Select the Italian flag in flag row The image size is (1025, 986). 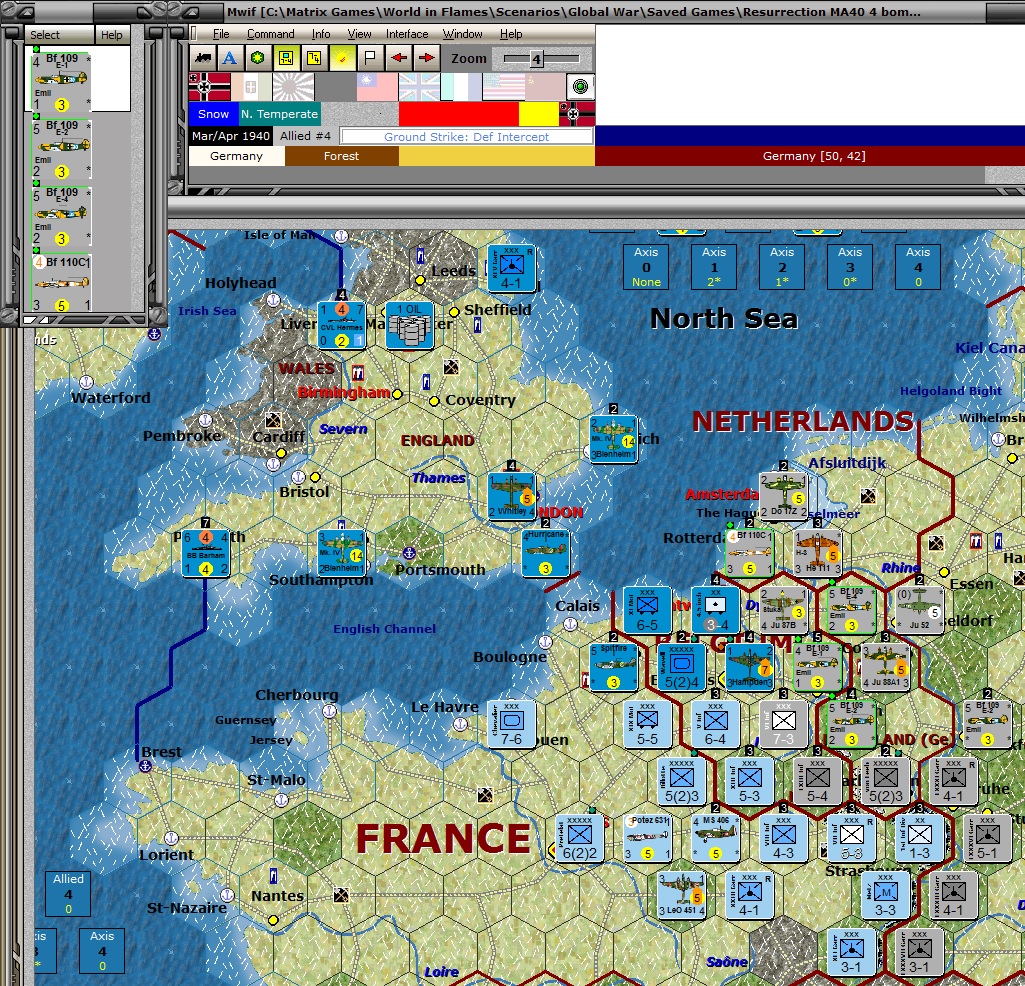click(x=251, y=86)
